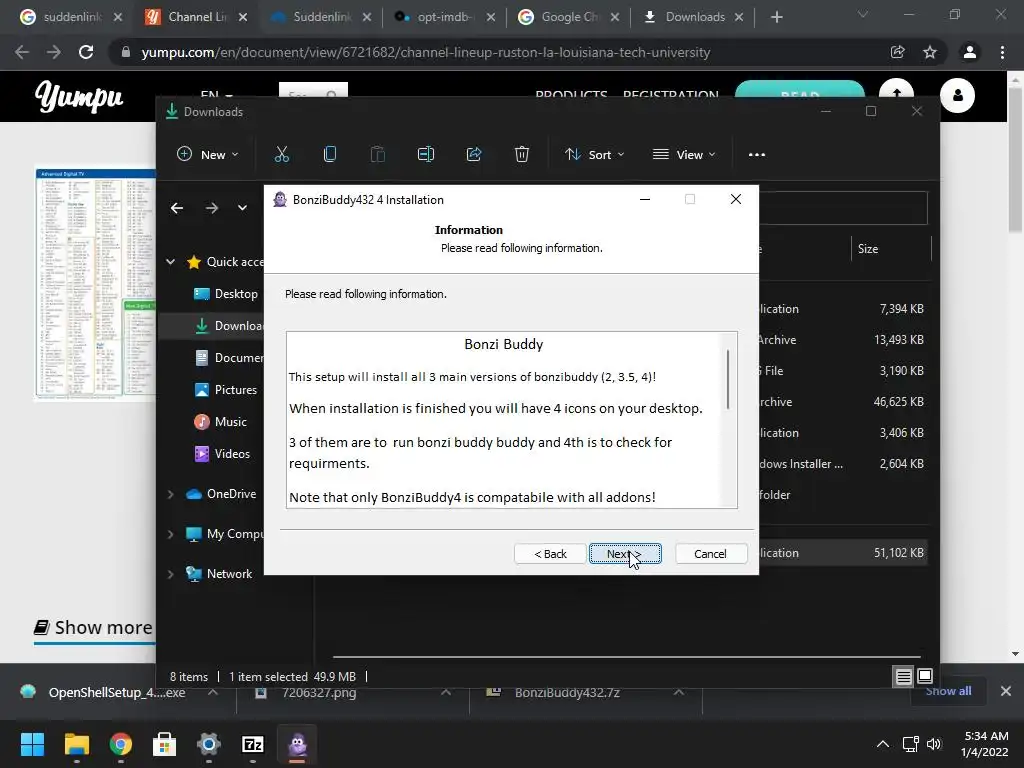Switch to the Downloads browser tab
This screenshot has width=1024, height=768.
tap(693, 17)
